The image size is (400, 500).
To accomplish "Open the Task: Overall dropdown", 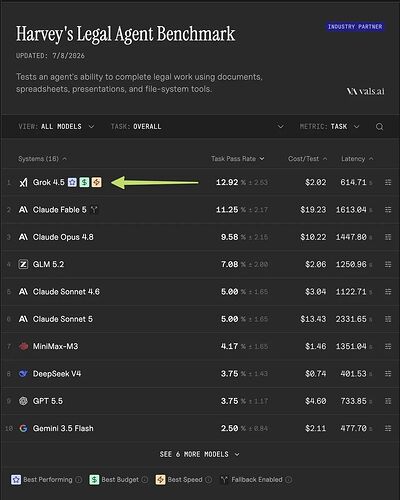I will point(197,127).
